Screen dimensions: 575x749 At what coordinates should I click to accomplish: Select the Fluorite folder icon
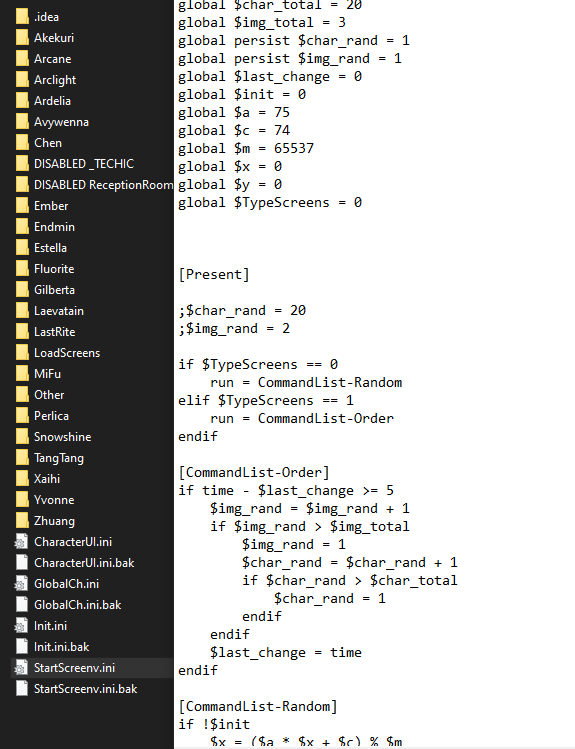coord(22,269)
